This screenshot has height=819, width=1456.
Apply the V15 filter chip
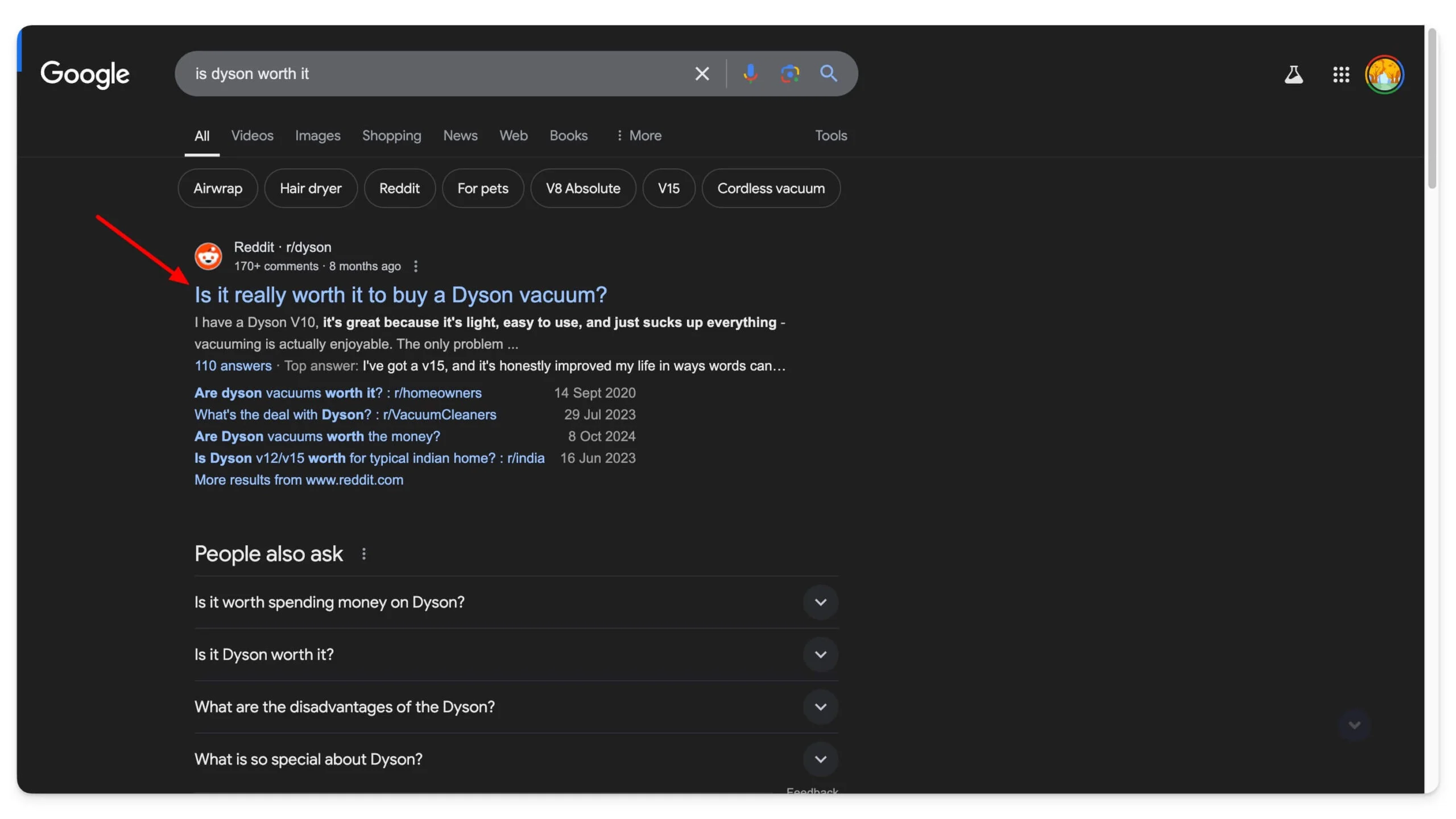[x=668, y=188]
